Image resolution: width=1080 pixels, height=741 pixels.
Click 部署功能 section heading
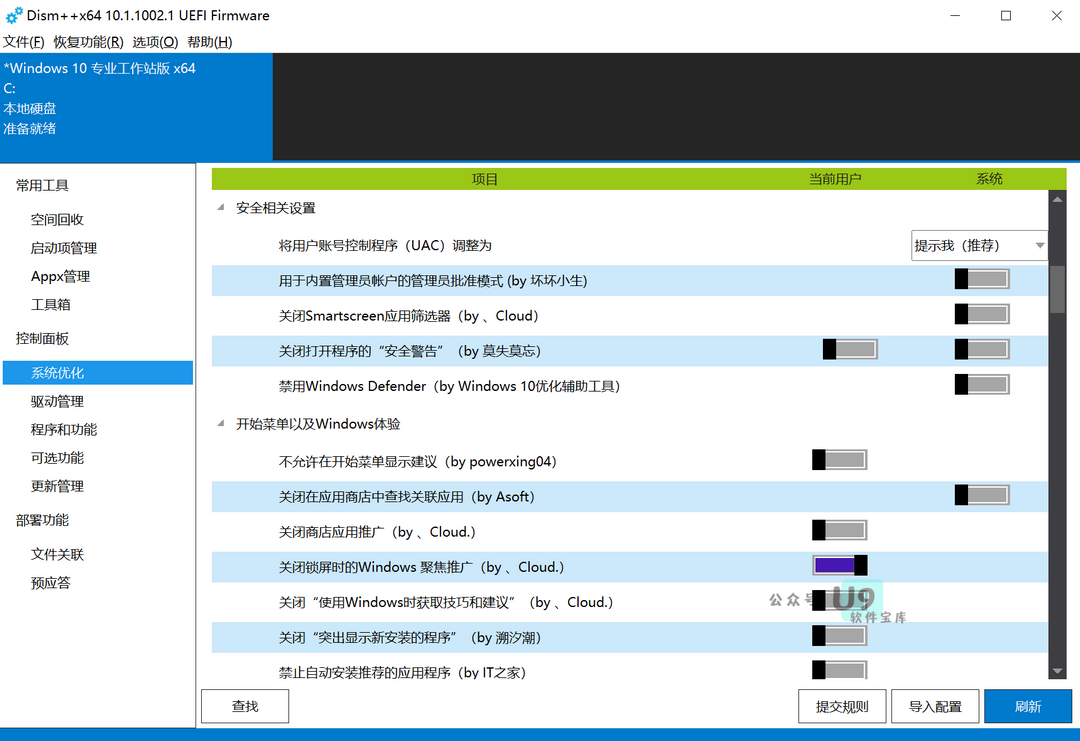click(42, 520)
